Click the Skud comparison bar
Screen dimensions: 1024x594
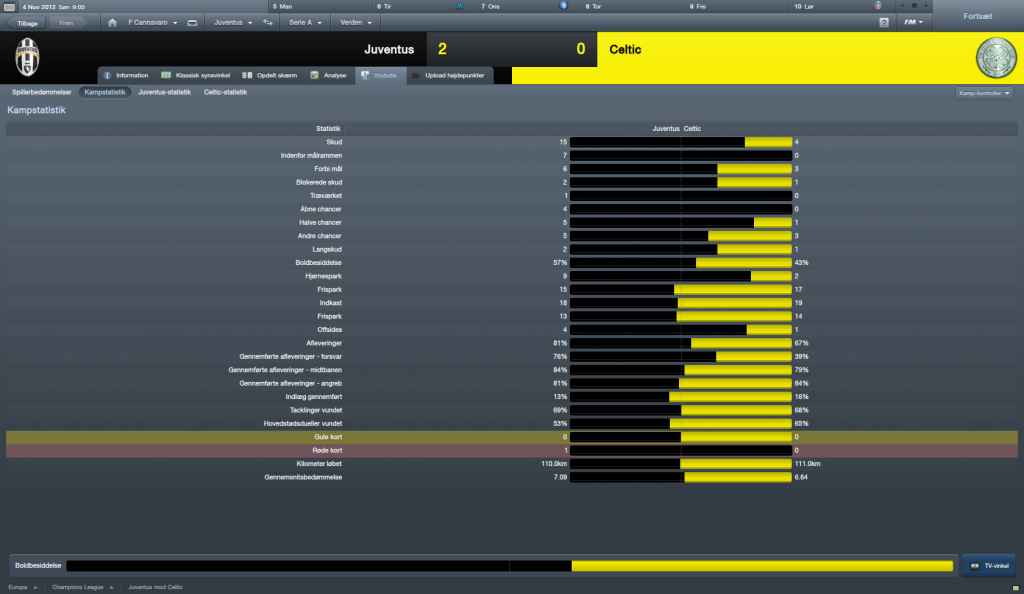point(681,142)
